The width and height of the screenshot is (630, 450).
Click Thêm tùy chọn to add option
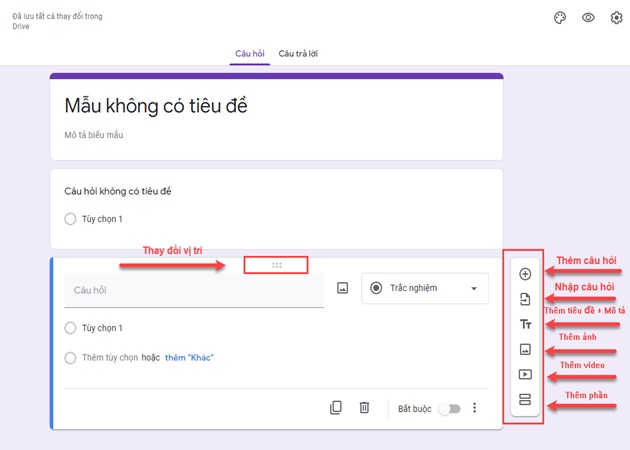click(x=110, y=358)
